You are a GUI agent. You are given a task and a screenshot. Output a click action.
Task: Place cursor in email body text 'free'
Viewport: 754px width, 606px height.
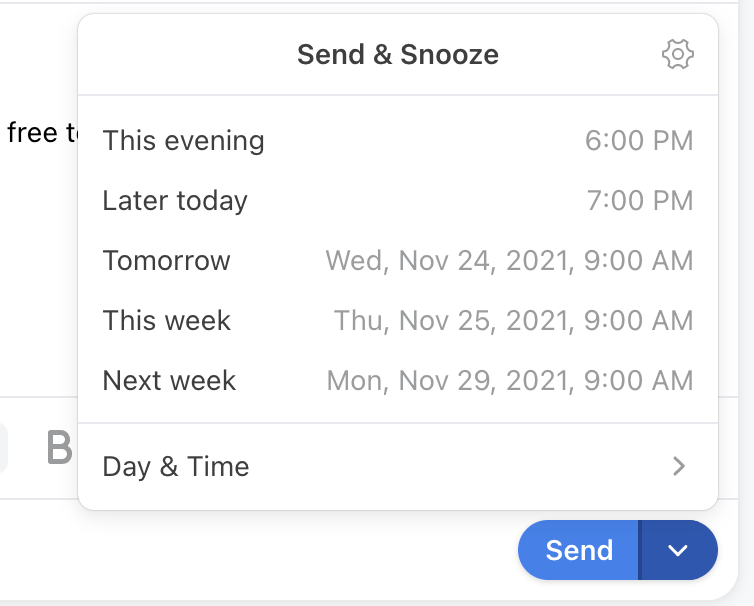32,132
